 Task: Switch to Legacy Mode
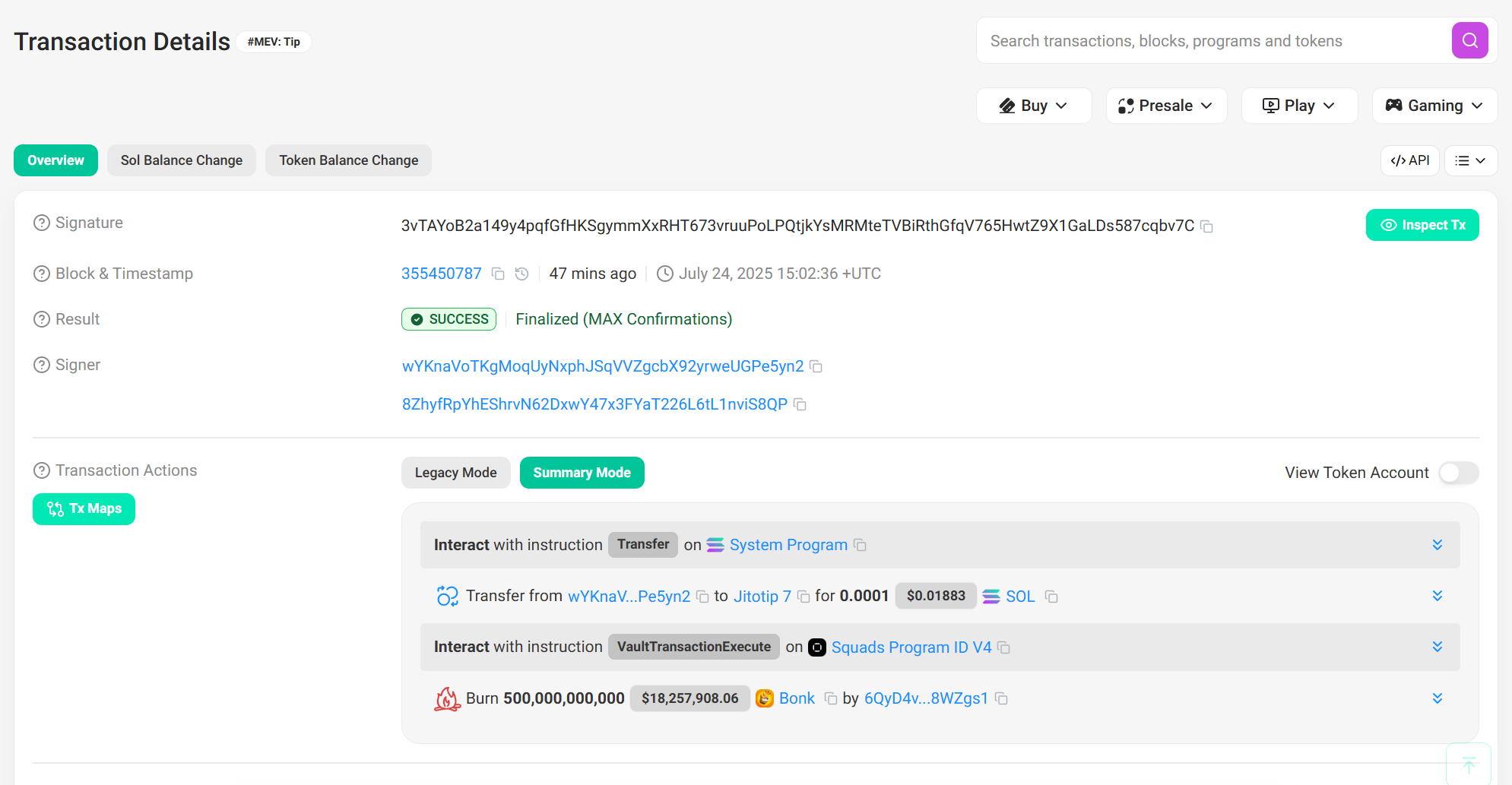[455, 473]
